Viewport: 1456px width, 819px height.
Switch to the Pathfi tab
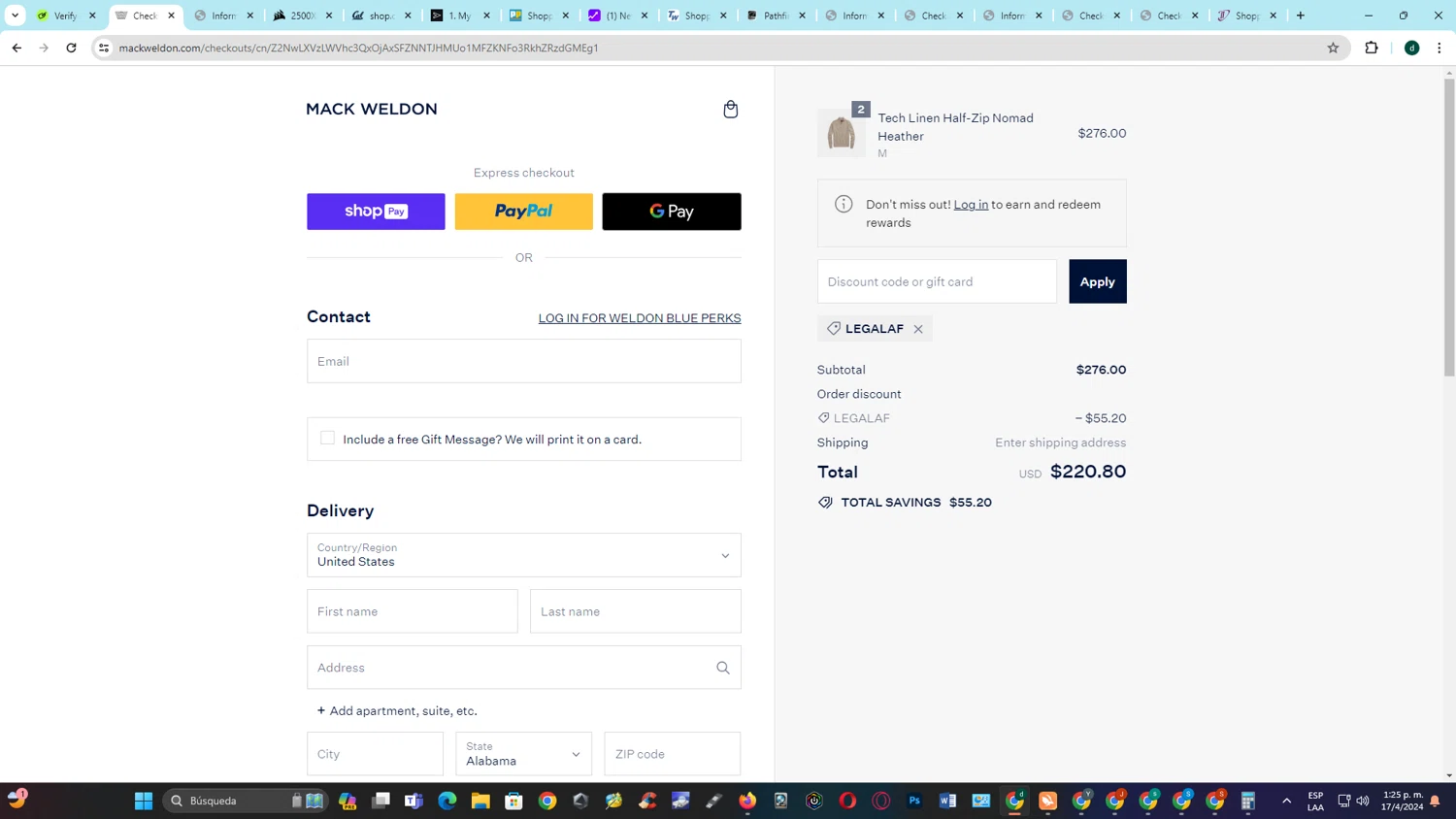(776, 16)
